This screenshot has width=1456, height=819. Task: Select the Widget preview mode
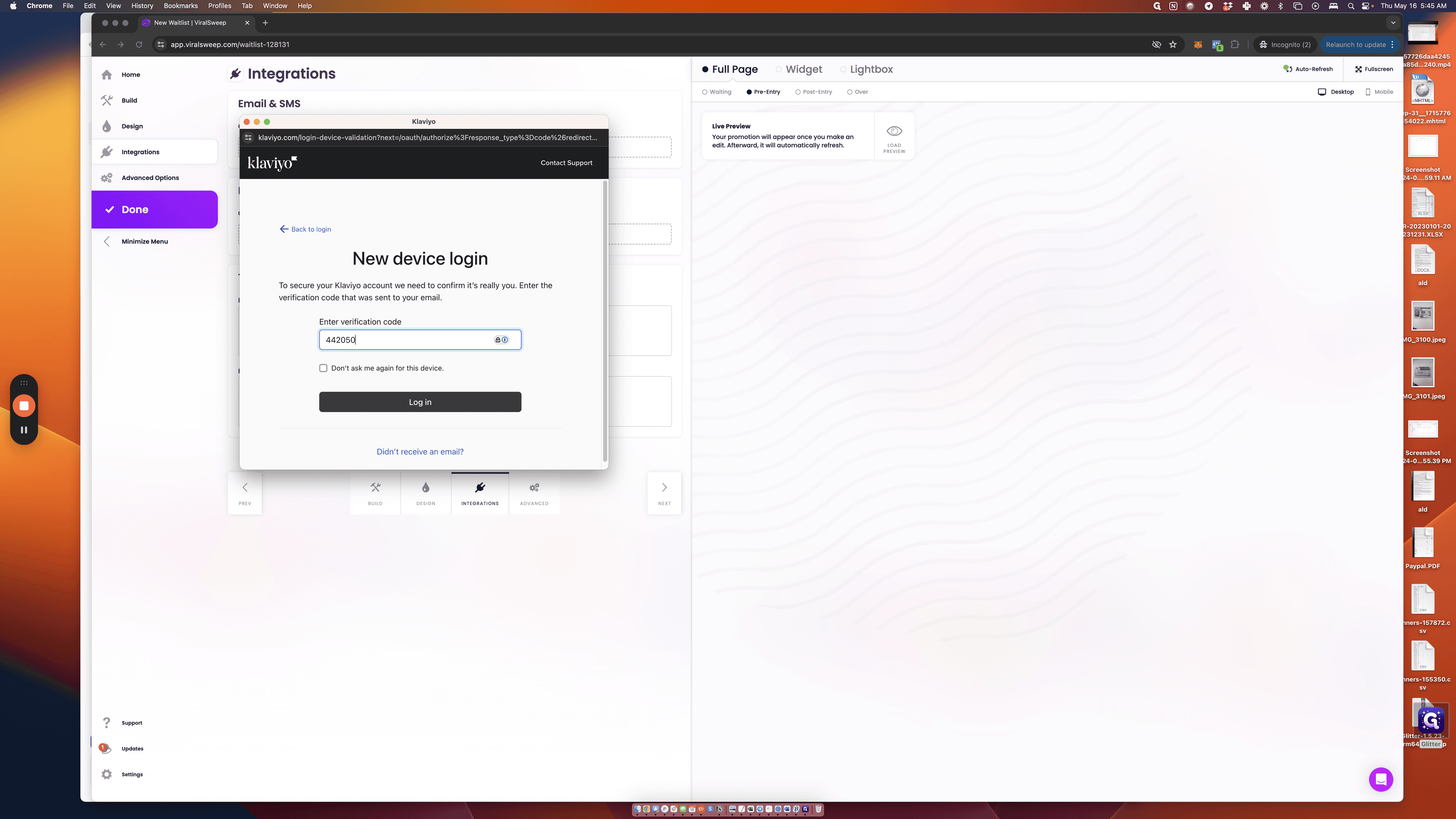pos(799,69)
